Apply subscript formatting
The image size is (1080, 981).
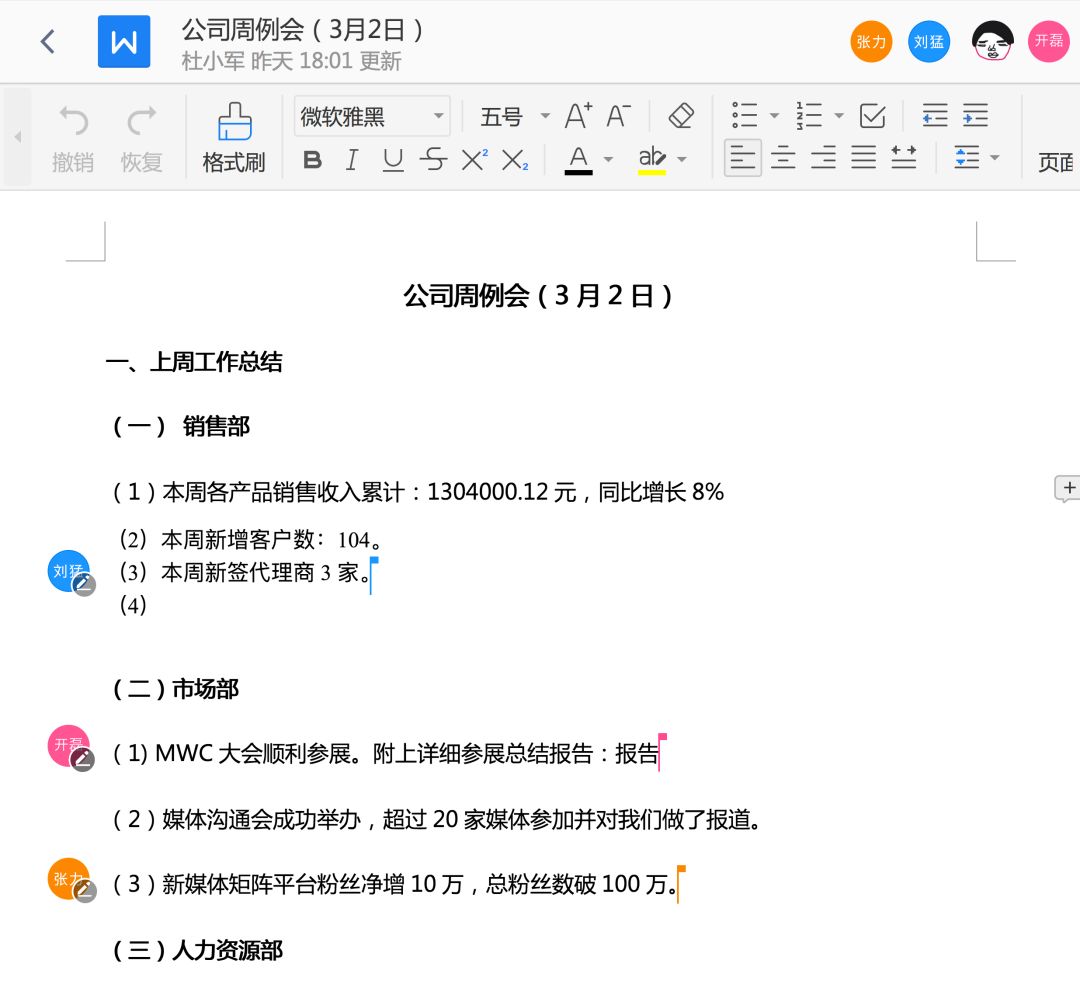[515, 159]
